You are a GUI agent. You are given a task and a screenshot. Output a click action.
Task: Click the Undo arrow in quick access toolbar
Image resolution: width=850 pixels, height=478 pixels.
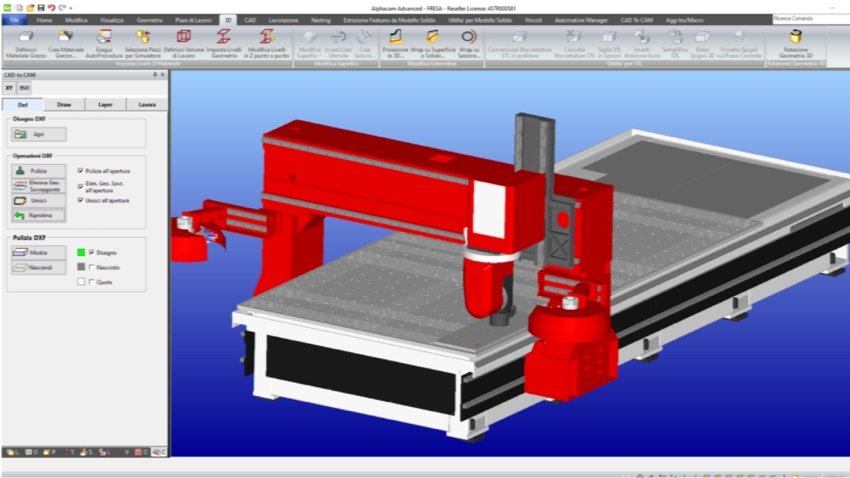coord(52,7)
